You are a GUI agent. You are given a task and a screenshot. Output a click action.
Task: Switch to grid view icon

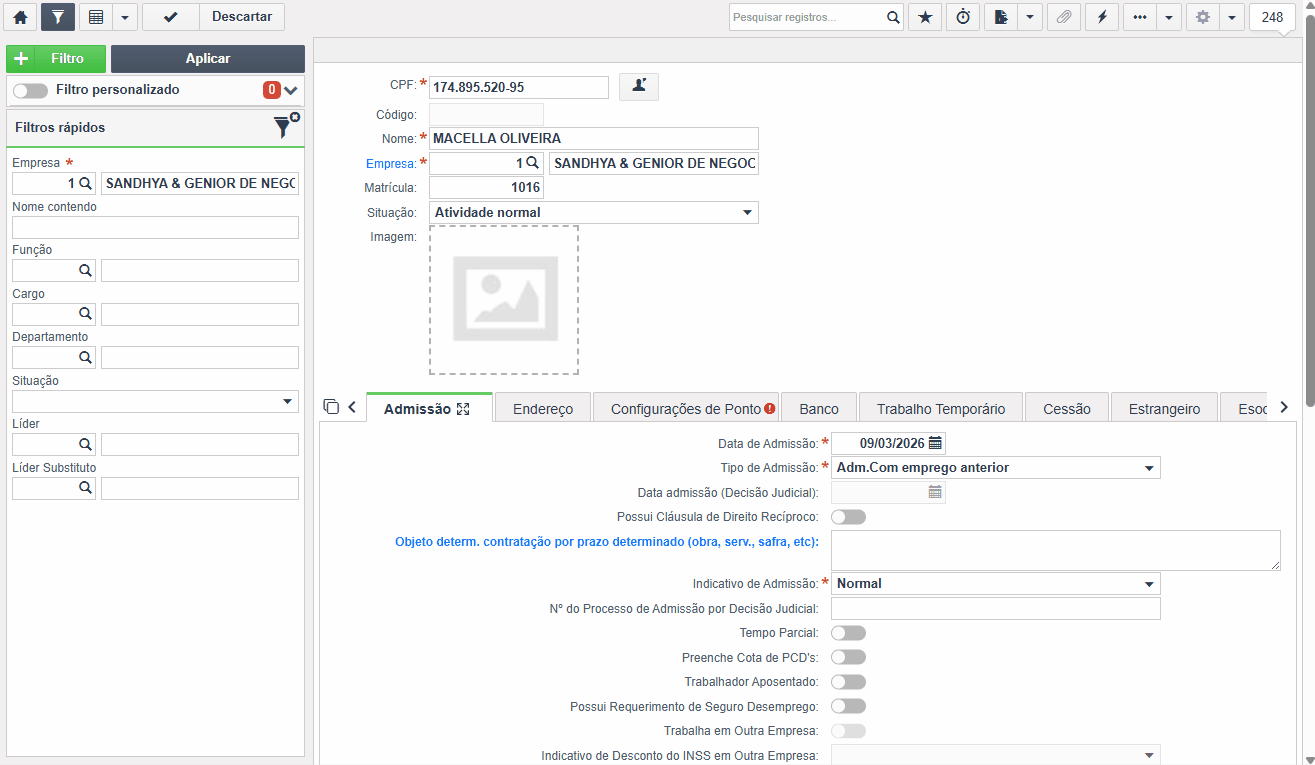(x=95, y=17)
